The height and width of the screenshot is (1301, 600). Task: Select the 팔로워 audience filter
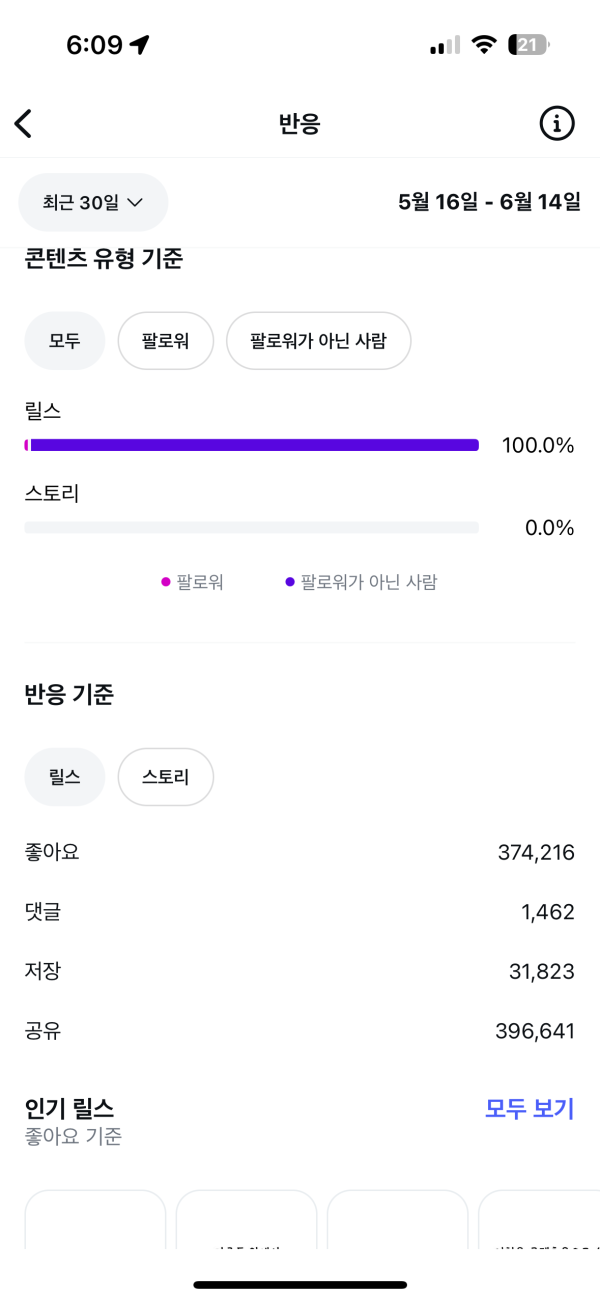(x=166, y=341)
